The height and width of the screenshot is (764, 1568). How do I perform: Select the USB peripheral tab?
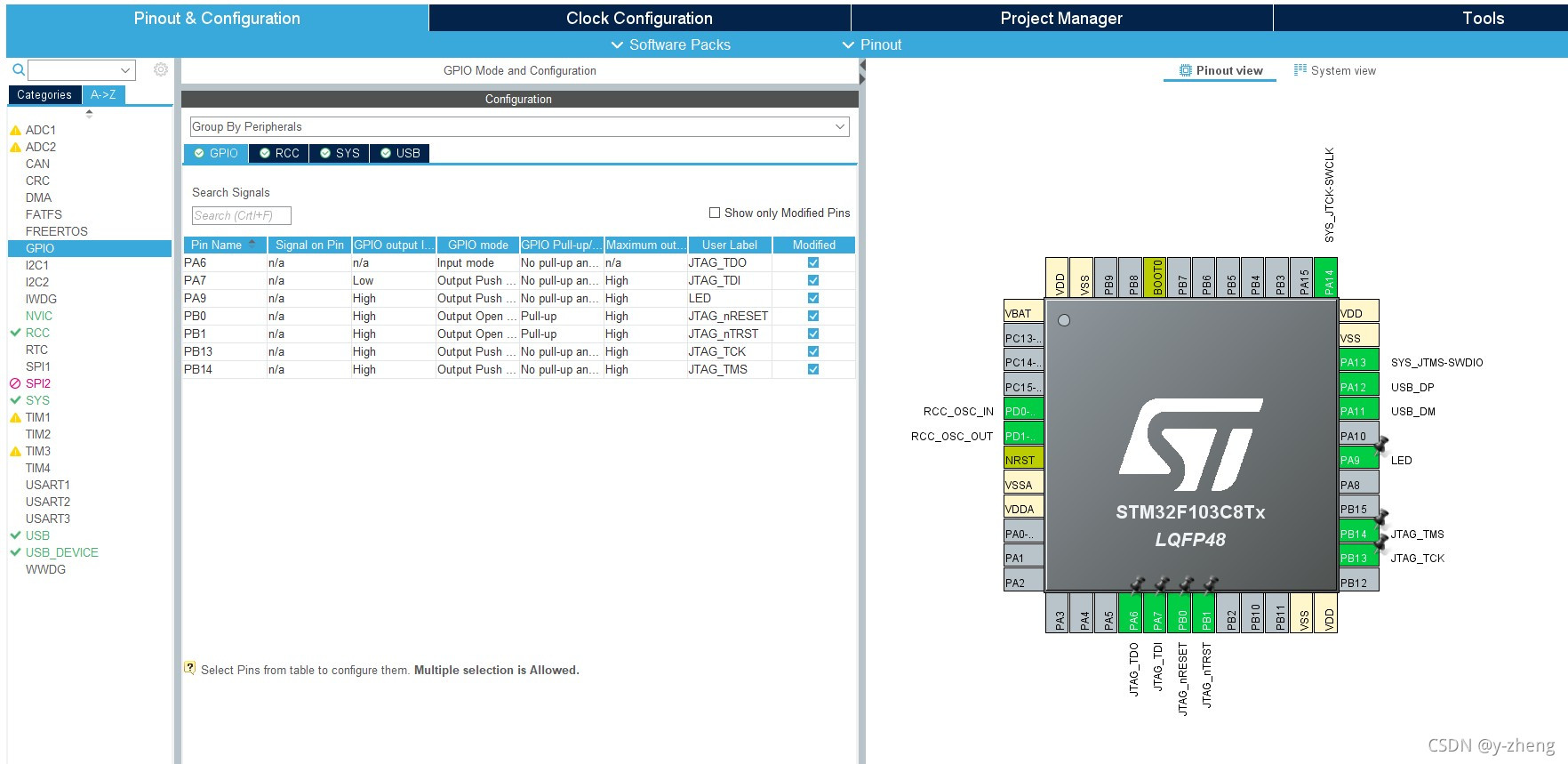pyautogui.click(x=400, y=153)
